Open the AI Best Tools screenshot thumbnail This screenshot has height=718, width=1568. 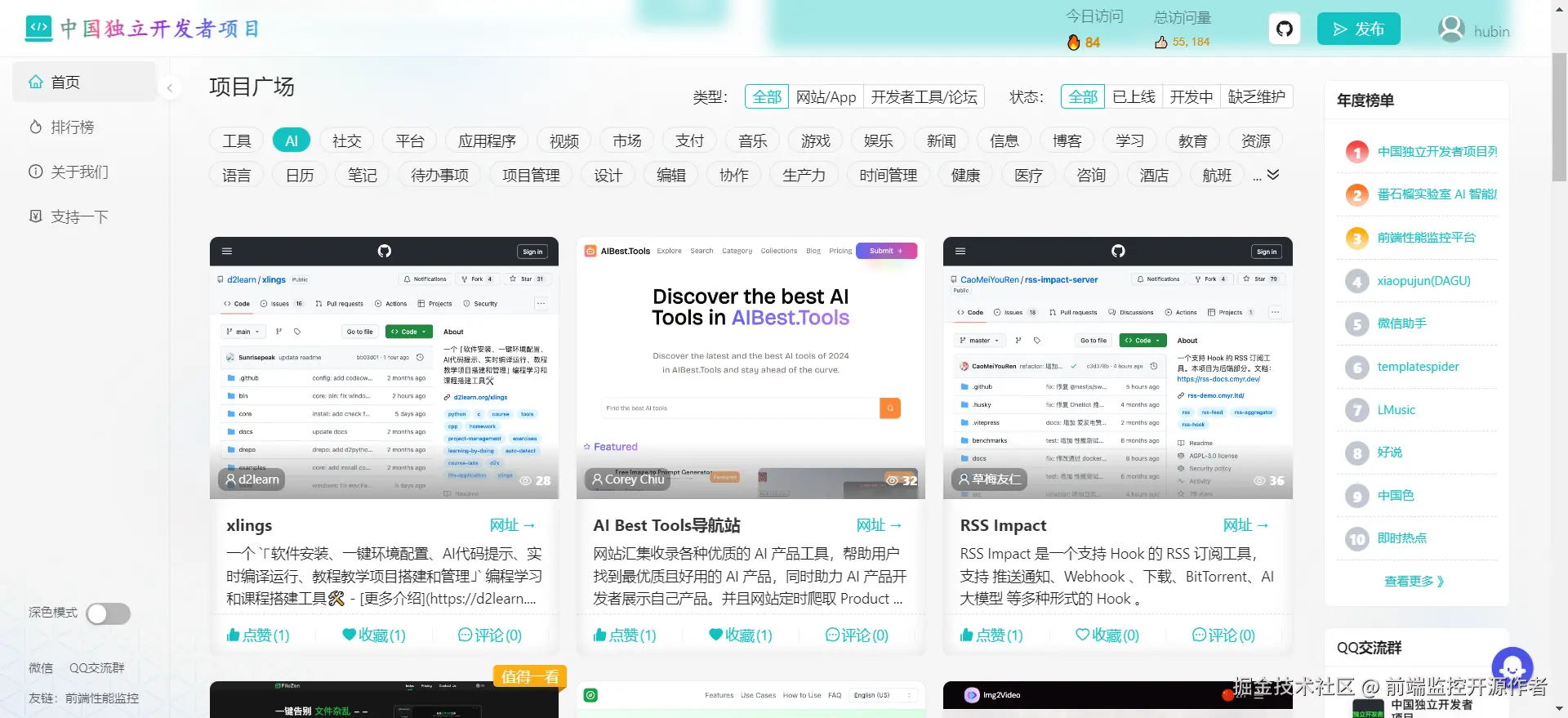[x=751, y=368]
